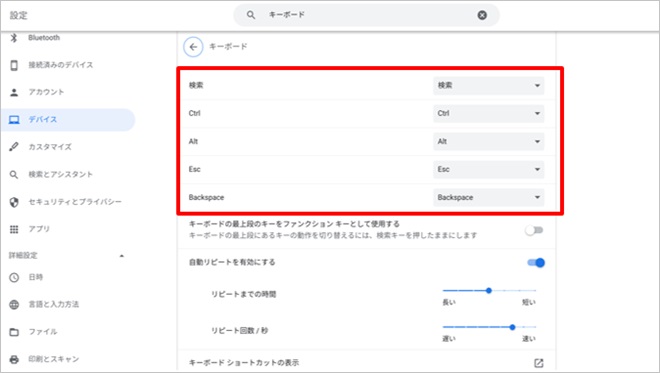This screenshot has width=660, height=373.
Task: Click the Esc row label
Action: [x=194, y=169]
